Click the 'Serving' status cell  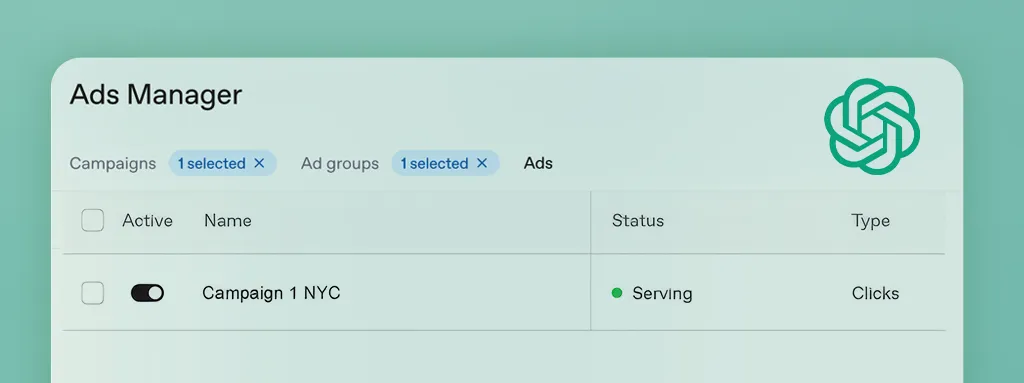[662, 293]
